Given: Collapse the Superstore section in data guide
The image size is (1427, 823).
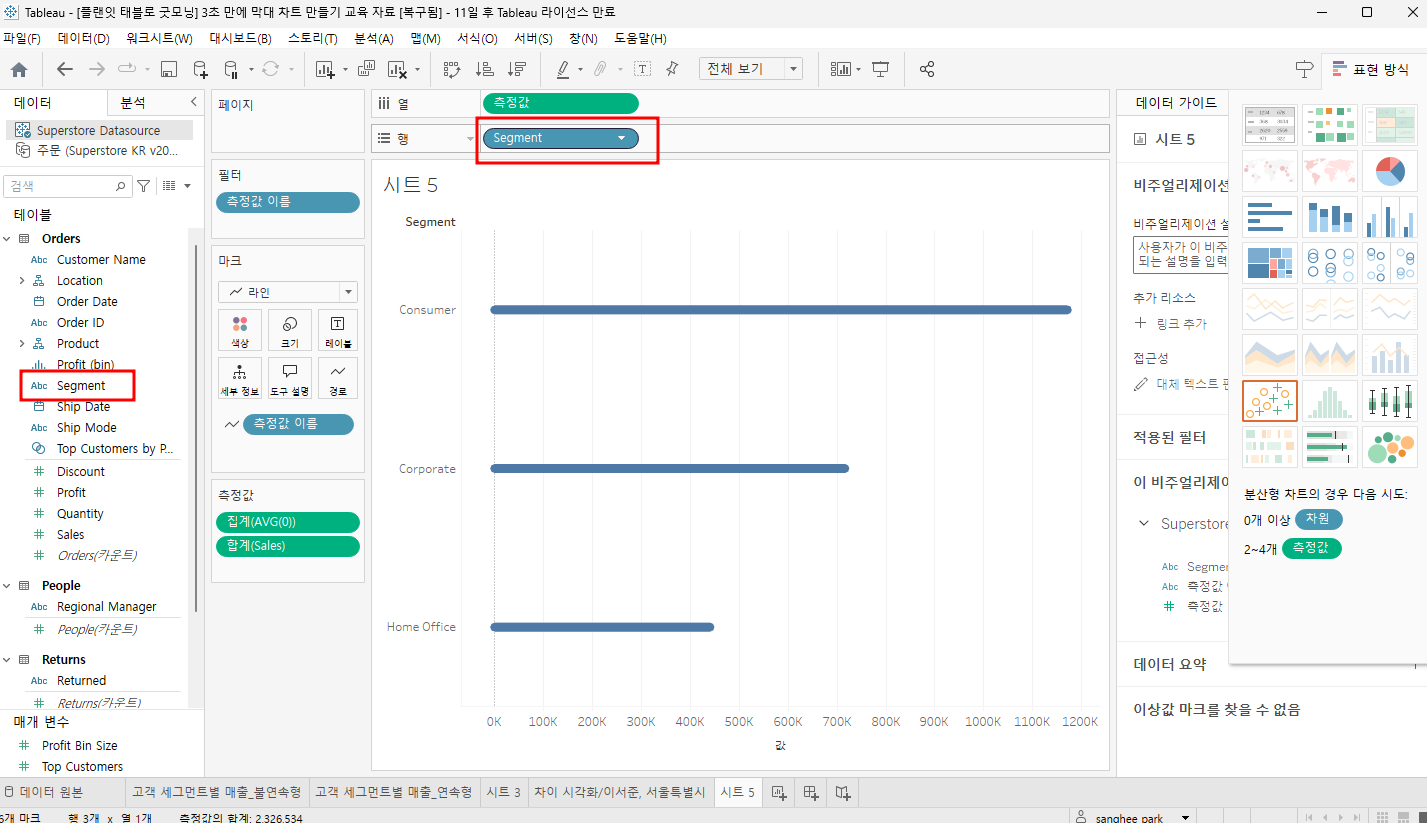Looking at the screenshot, I should pyautogui.click(x=1145, y=524).
